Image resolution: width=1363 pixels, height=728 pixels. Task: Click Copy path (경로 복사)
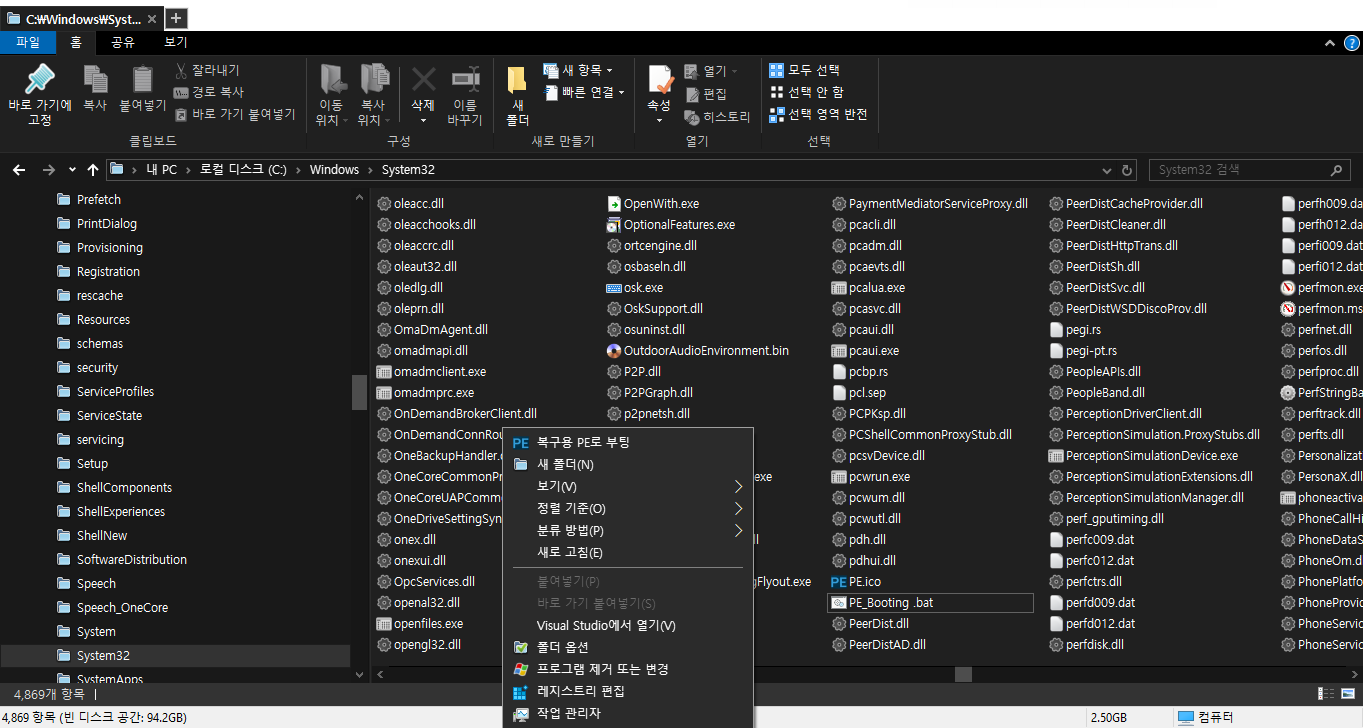click(x=208, y=92)
